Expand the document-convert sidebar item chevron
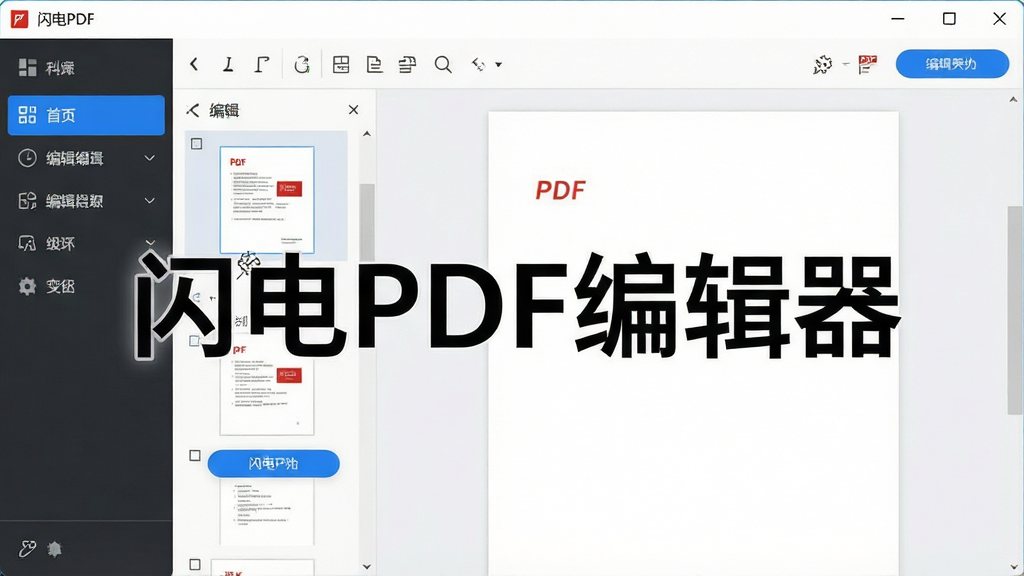 (x=150, y=200)
